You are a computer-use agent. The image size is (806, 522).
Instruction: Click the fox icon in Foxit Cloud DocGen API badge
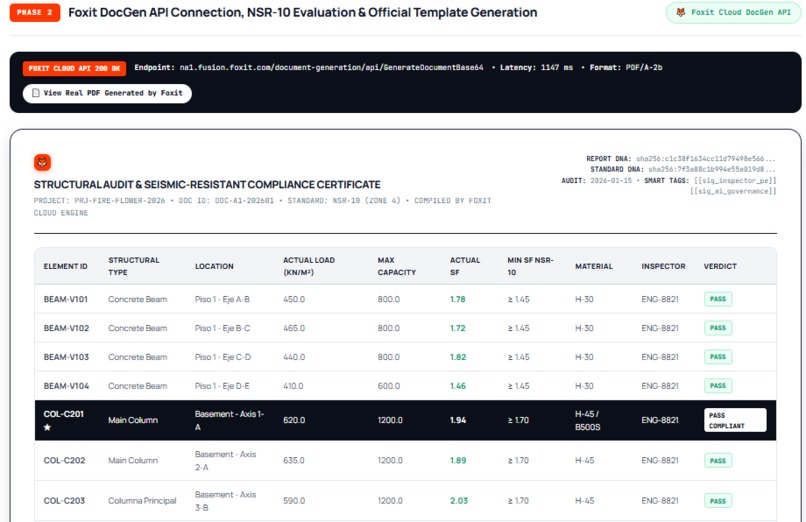pyautogui.click(x=680, y=12)
